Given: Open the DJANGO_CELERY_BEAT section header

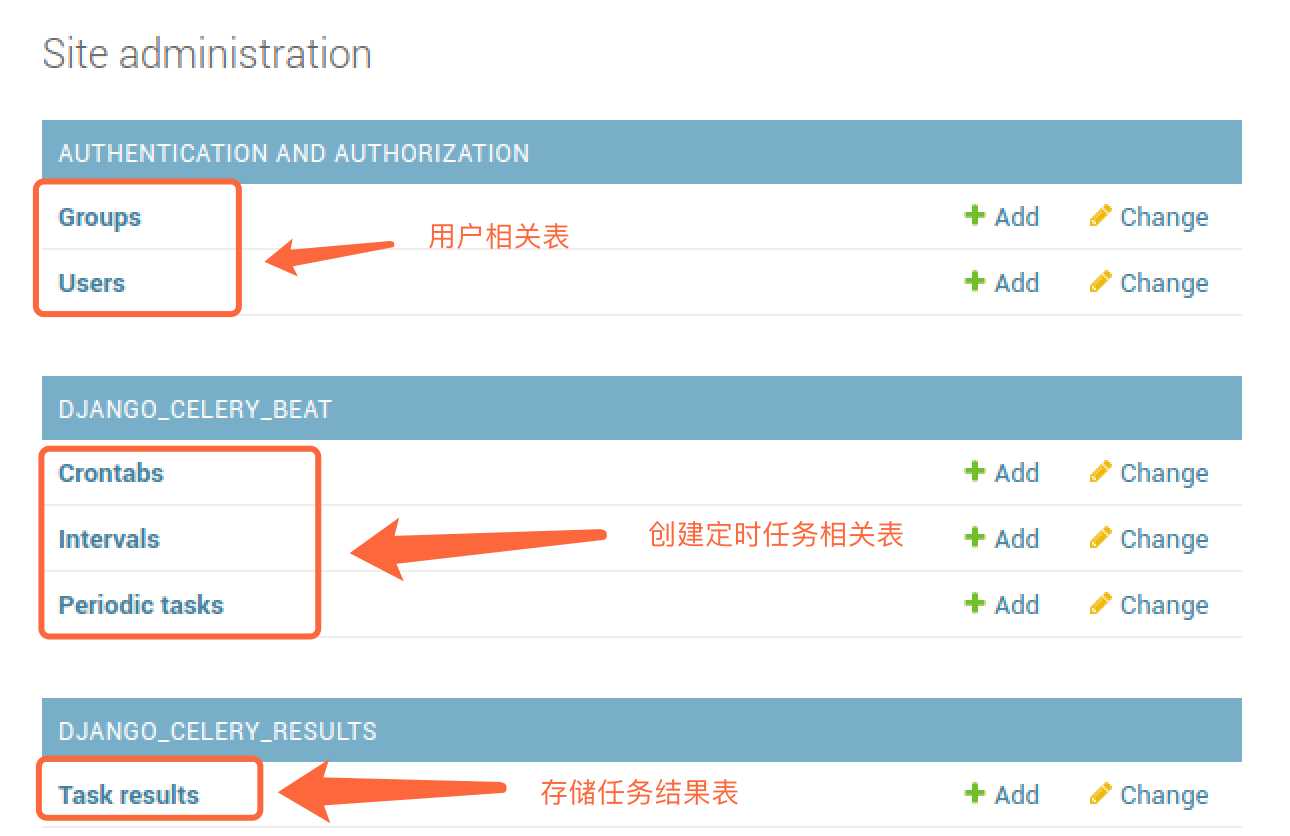Looking at the screenshot, I should point(195,409).
